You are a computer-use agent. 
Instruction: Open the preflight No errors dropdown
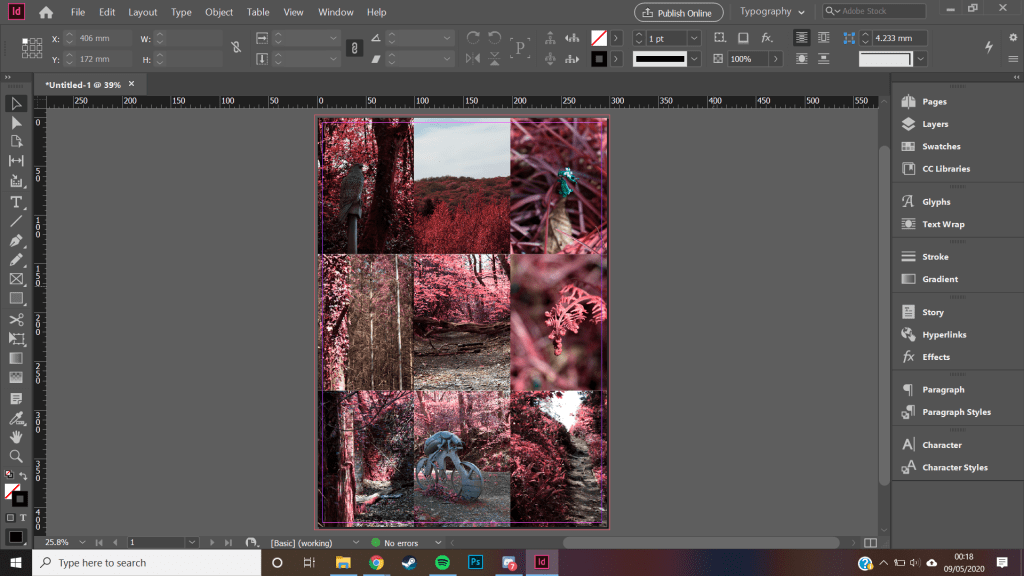click(x=438, y=542)
